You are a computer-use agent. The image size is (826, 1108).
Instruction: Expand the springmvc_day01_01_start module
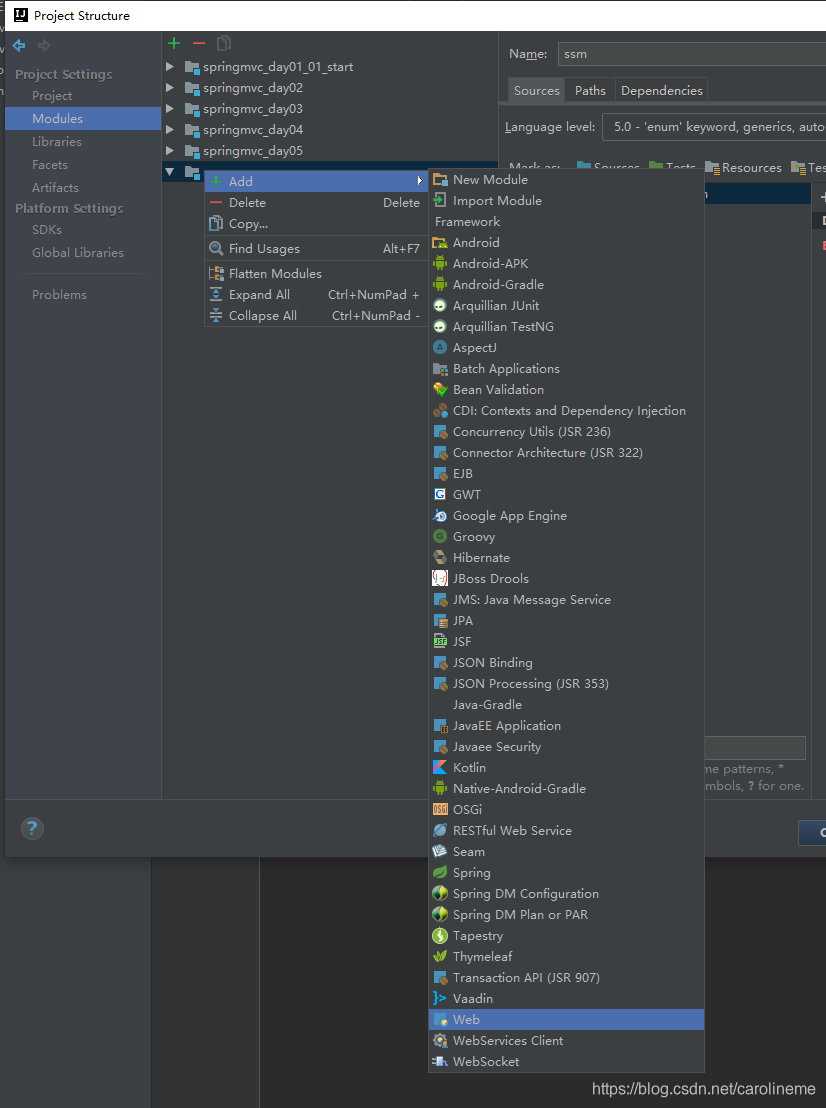tap(170, 66)
